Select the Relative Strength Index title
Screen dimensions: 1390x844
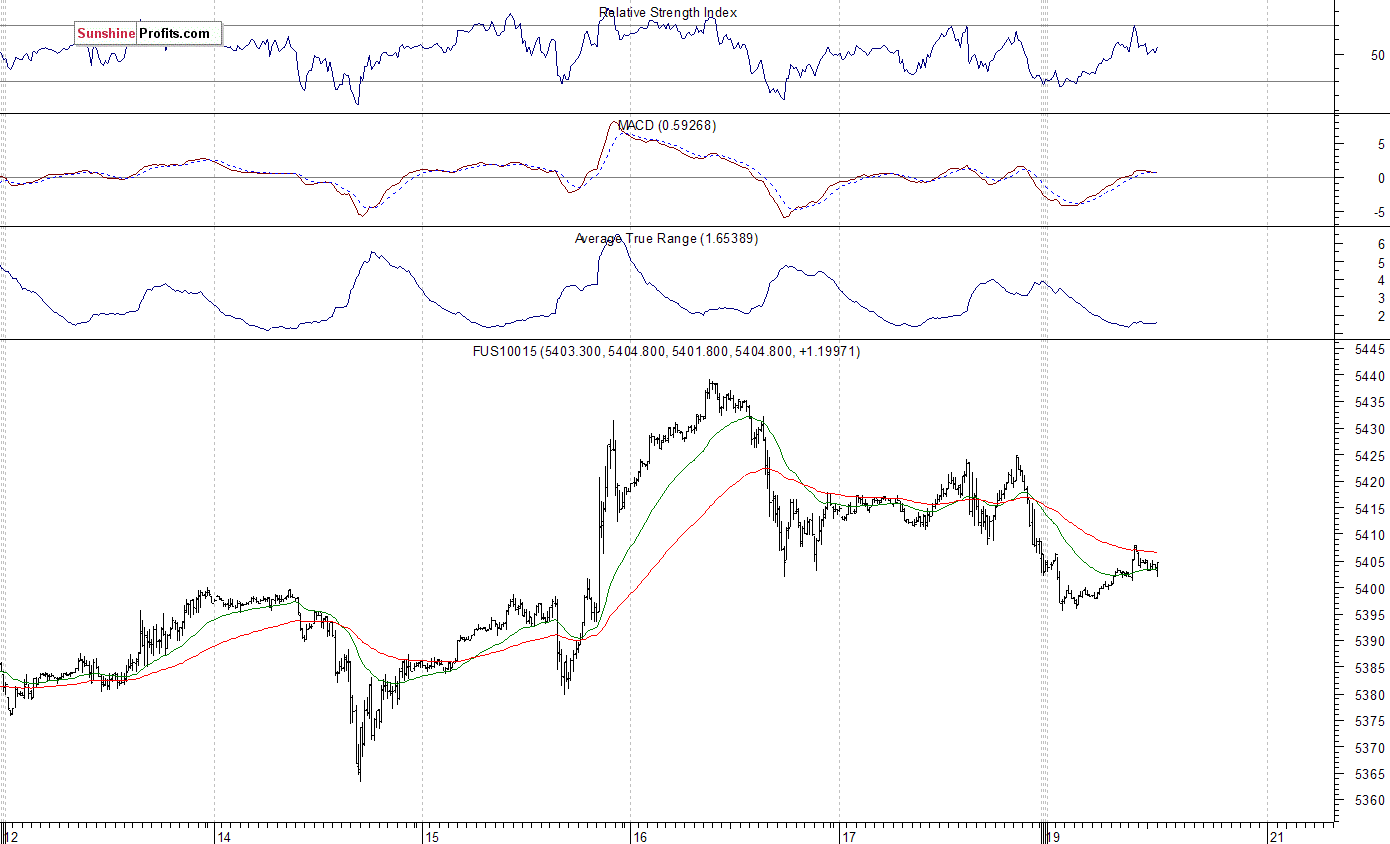click(x=668, y=13)
